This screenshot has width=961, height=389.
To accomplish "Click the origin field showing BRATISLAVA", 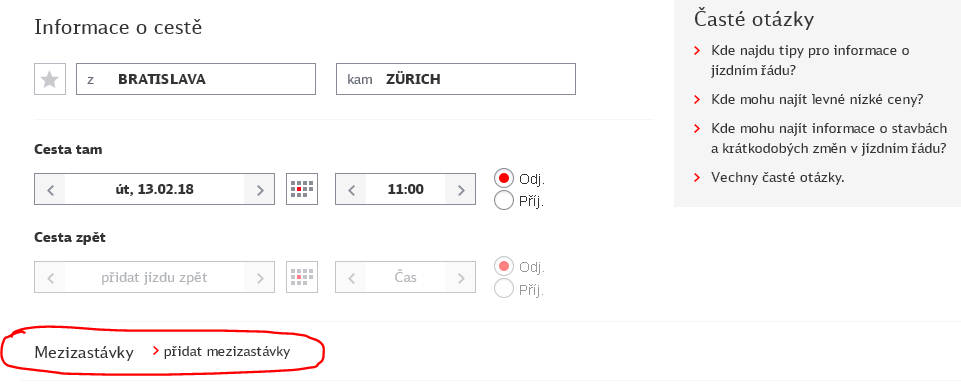I will (196, 79).
